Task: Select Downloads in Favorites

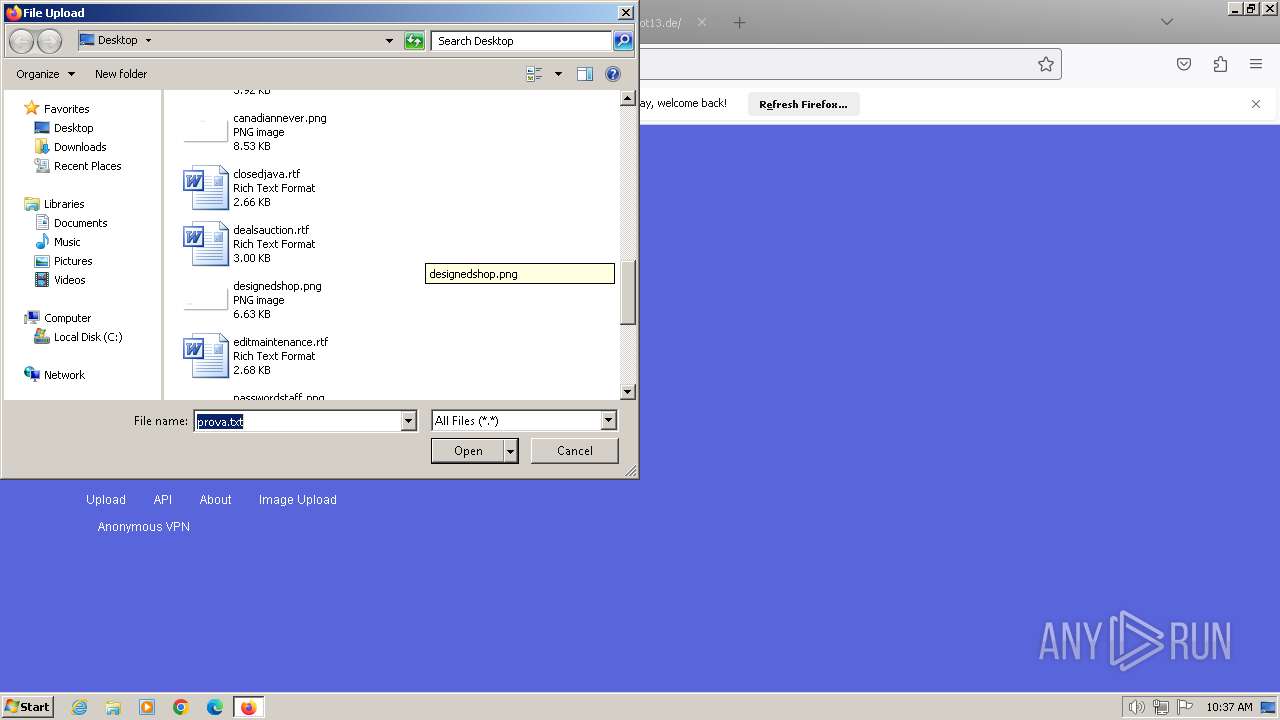Action: pyautogui.click(x=80, y=147)
